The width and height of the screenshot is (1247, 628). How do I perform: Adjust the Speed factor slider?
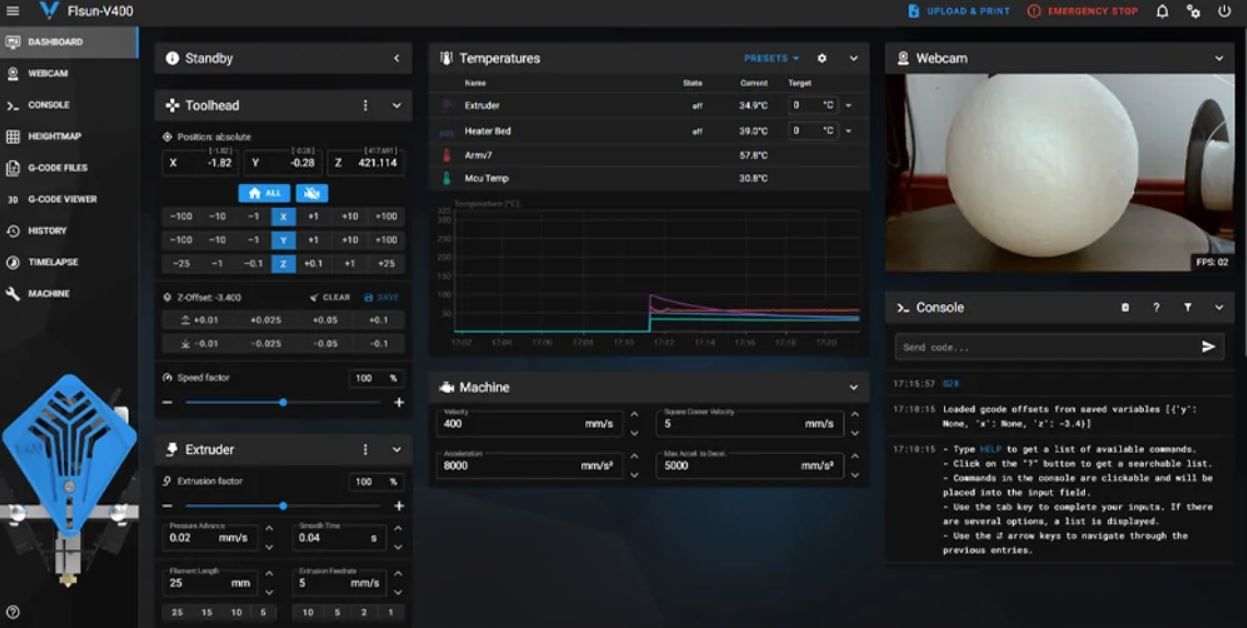283,402
